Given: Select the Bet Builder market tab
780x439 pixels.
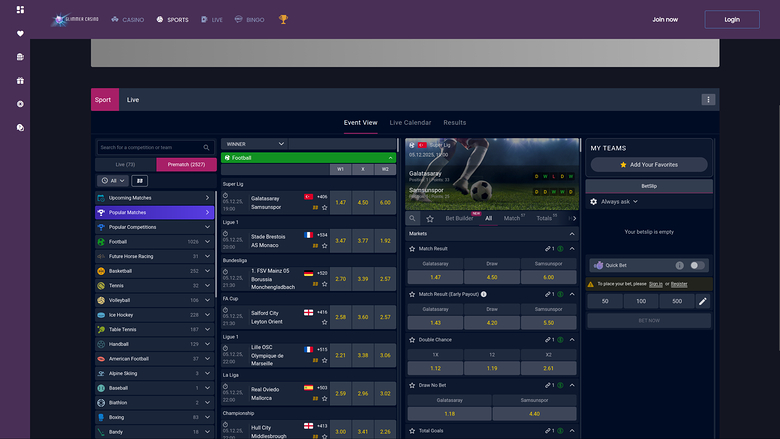Looking at the screenshot, I should click(459, 218).
